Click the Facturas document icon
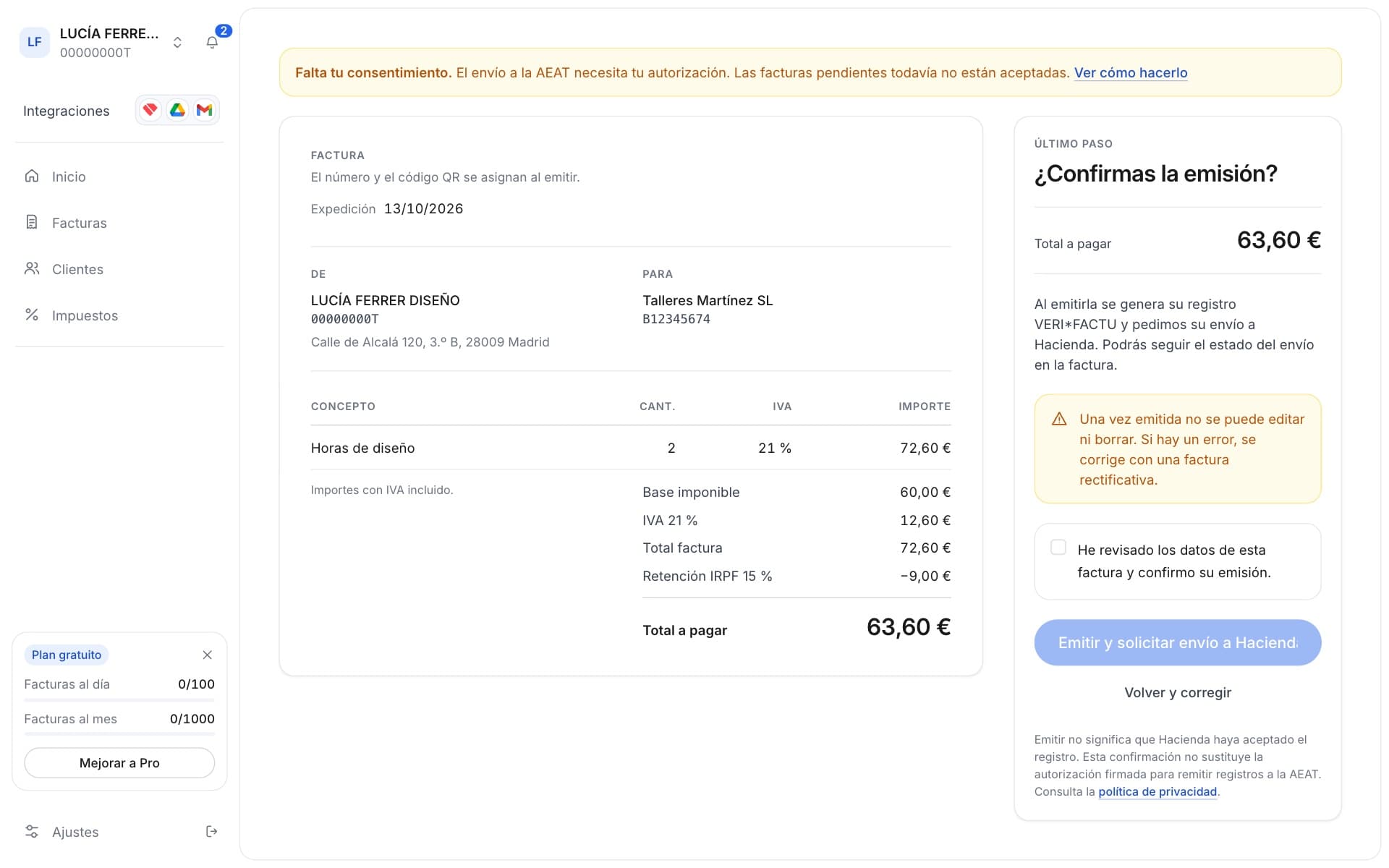Viewport: 1389px width, 868px height. pos(32,222)
